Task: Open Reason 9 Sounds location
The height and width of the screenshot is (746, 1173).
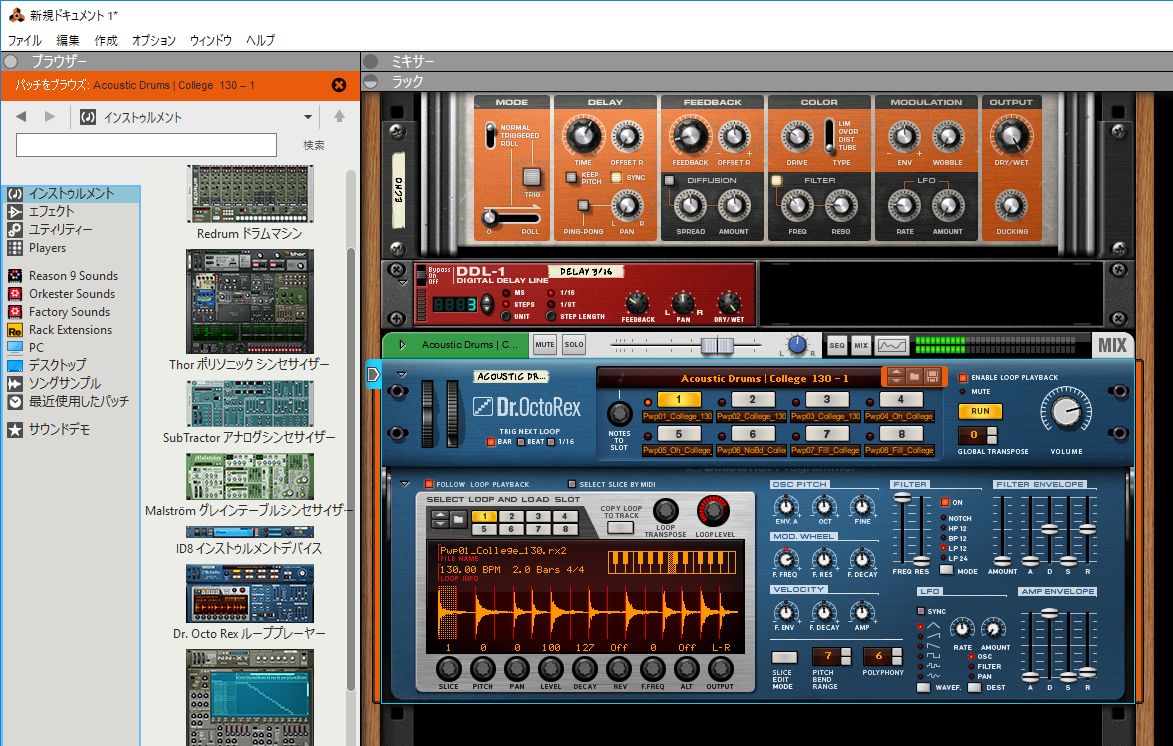Action: click(x=73, y=275)
